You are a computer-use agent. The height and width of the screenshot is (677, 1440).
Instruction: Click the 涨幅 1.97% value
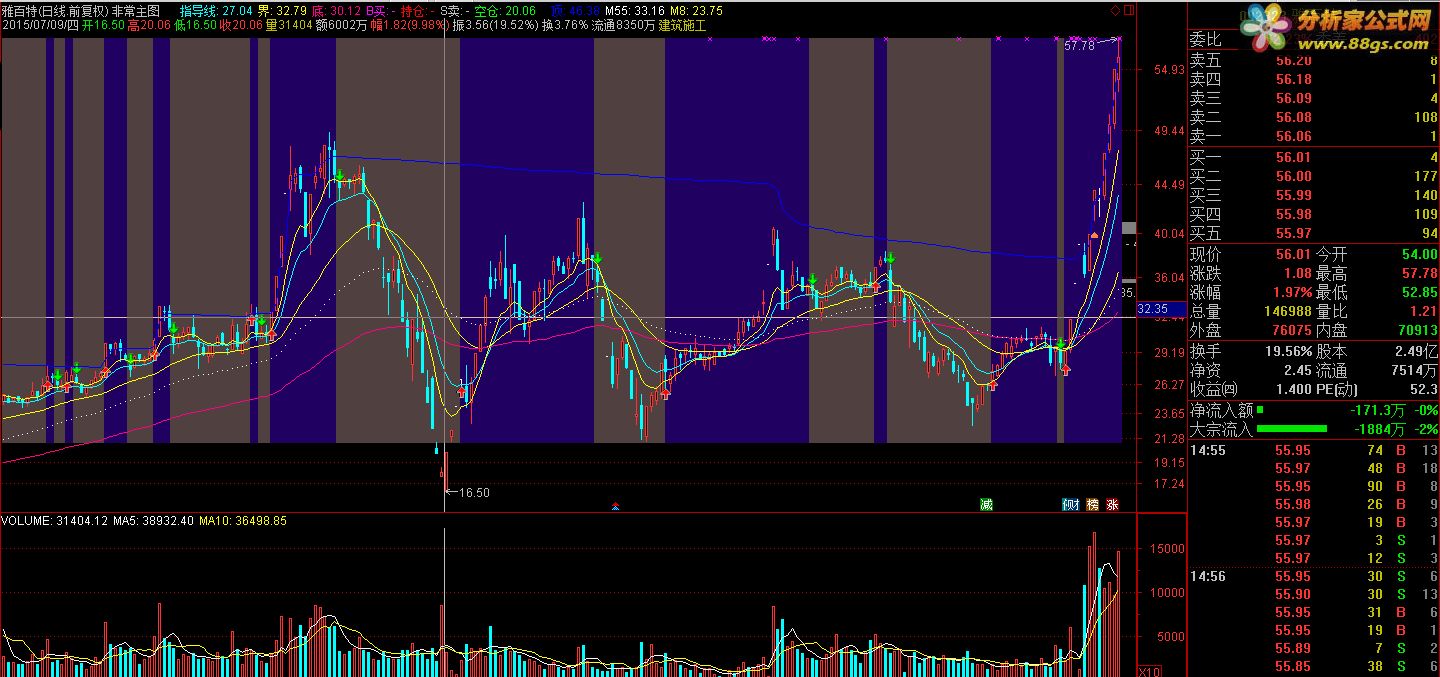(x=1291, y=292)
